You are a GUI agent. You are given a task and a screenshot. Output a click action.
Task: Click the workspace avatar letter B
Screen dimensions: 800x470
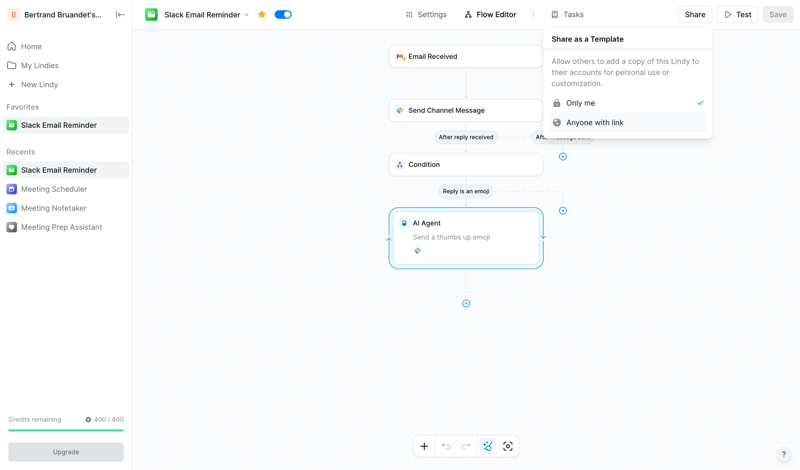pos(14,15)
